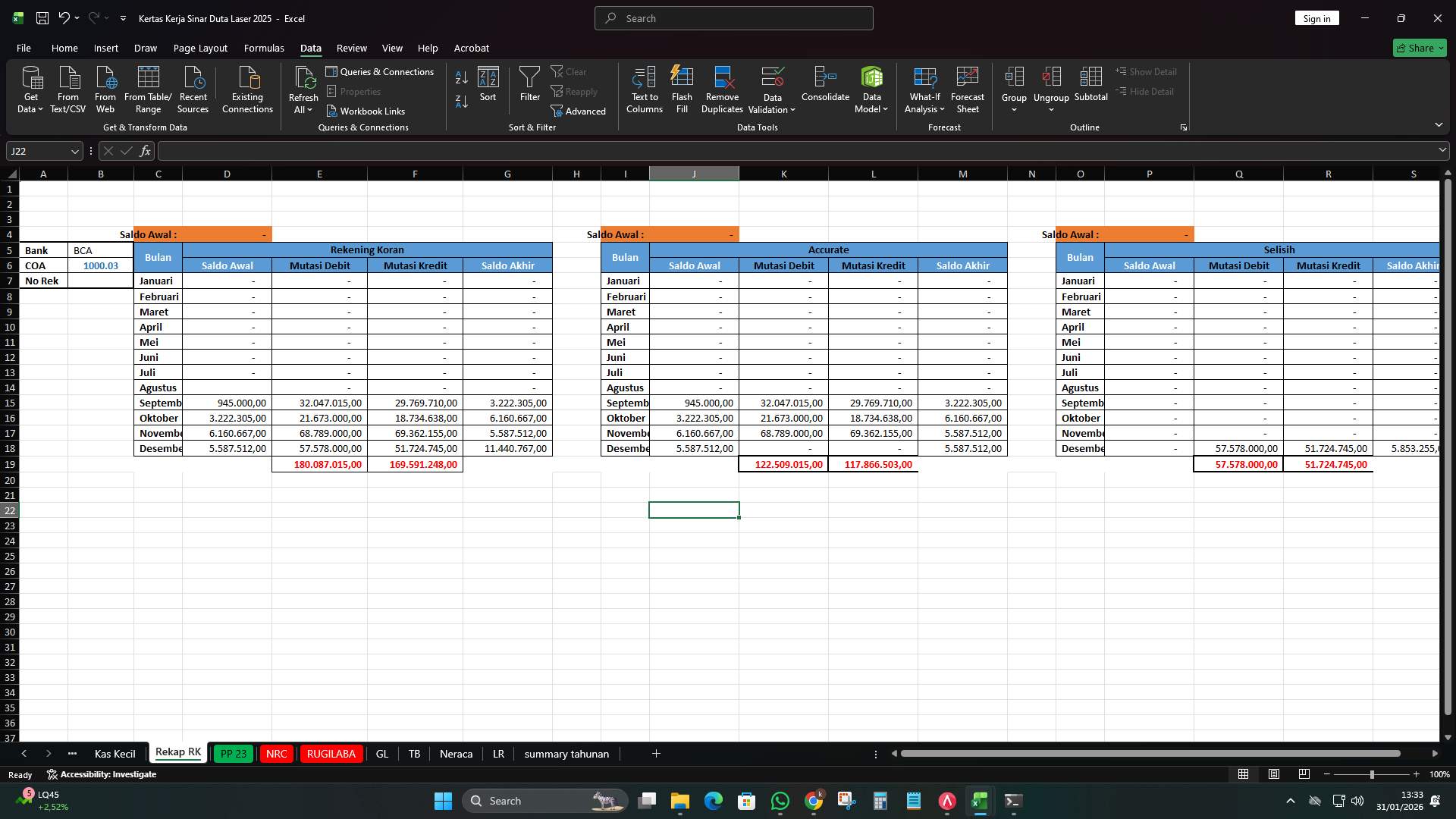Click inside the formula bar
Viewport: 1456px width, 819px height.
point(531,151)
